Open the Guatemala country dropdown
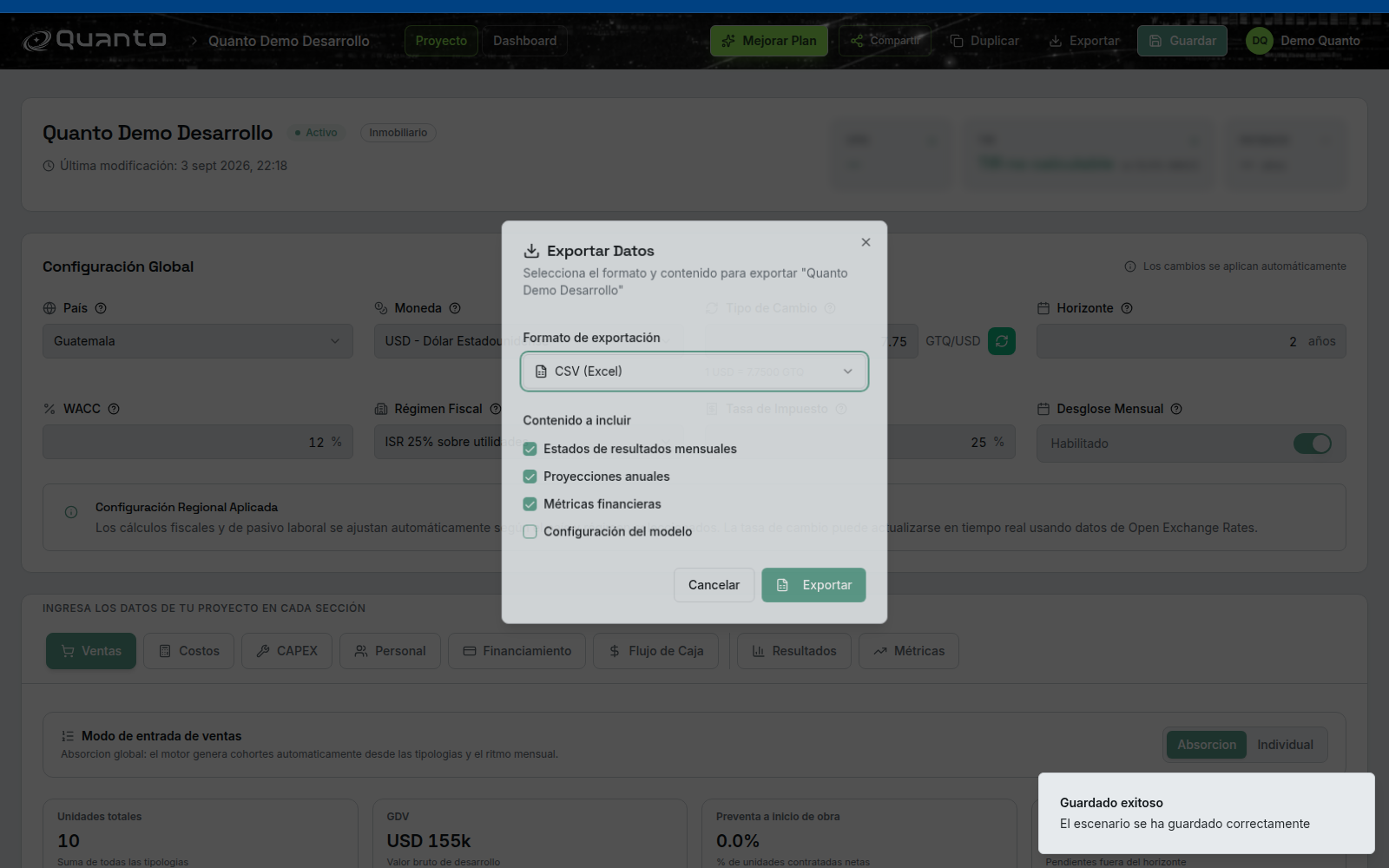 (x=198, y=341)
